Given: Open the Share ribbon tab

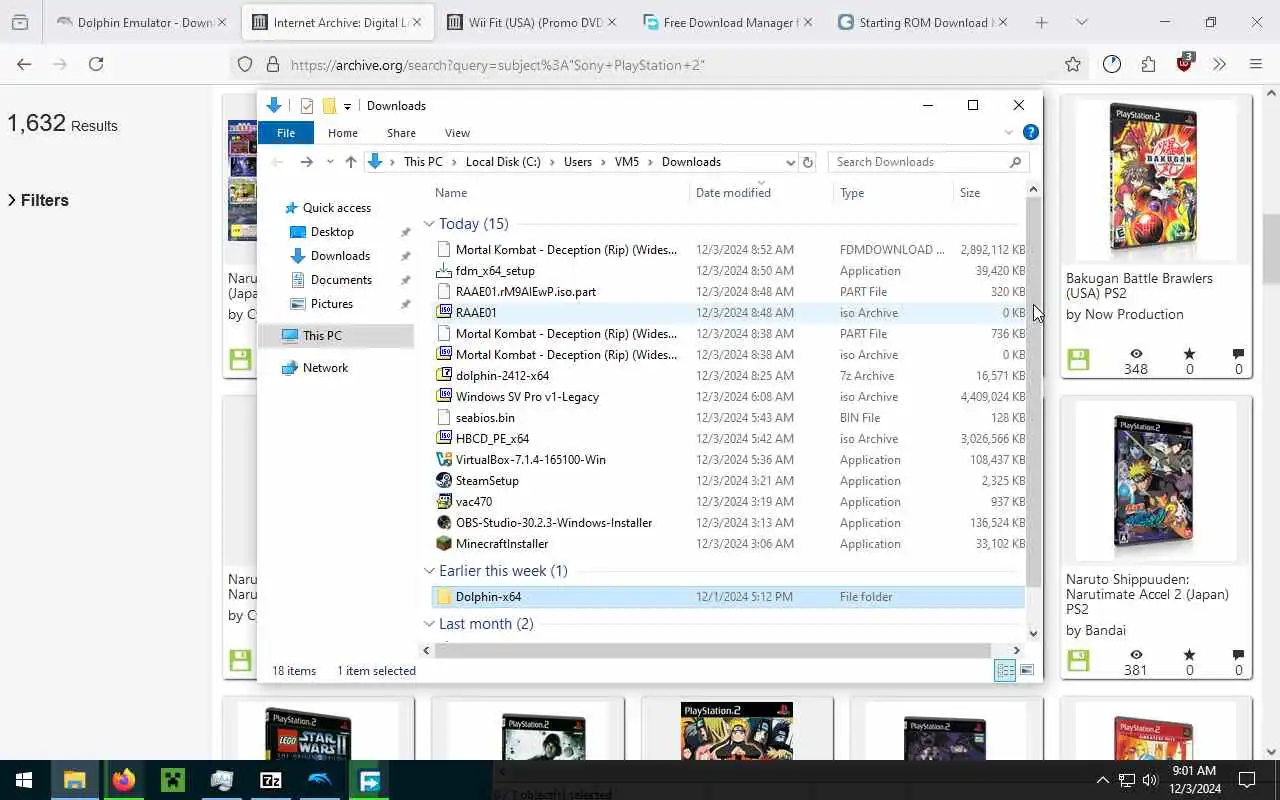Looking at the screenshot, I should tap(401, 133).
